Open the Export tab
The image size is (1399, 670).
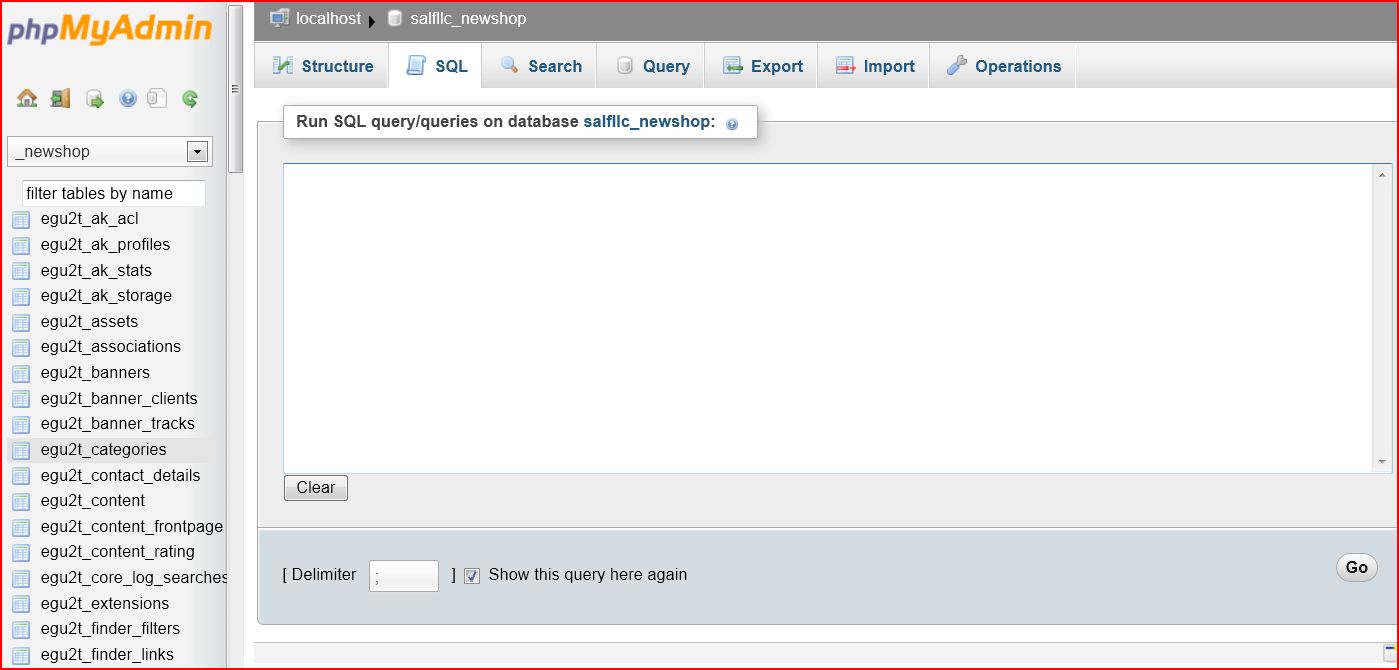tap(762, 66)
